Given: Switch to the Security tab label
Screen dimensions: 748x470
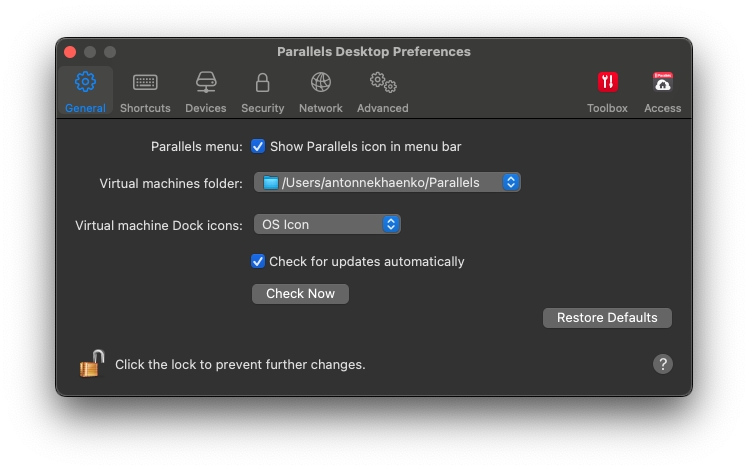Looking at the screenshot, I should (x=262, y=108).
